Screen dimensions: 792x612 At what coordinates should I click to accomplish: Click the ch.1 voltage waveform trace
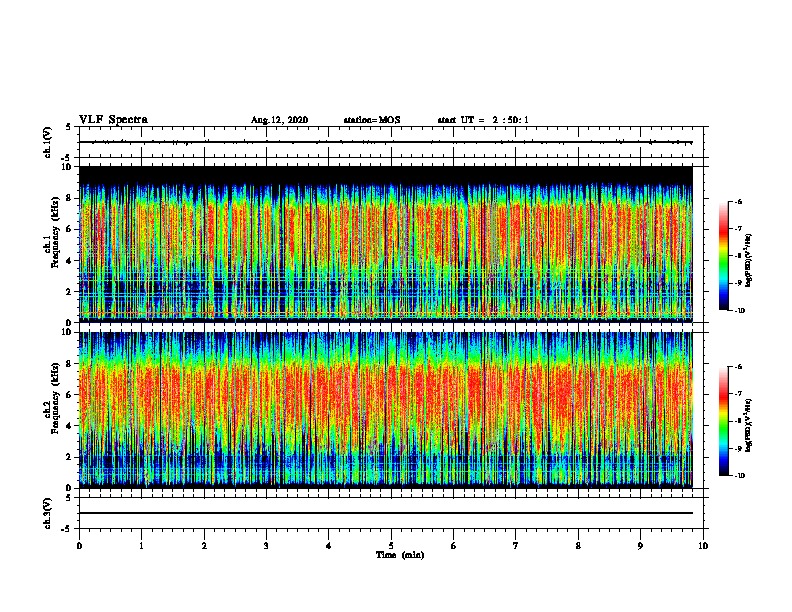coord(385,142)
